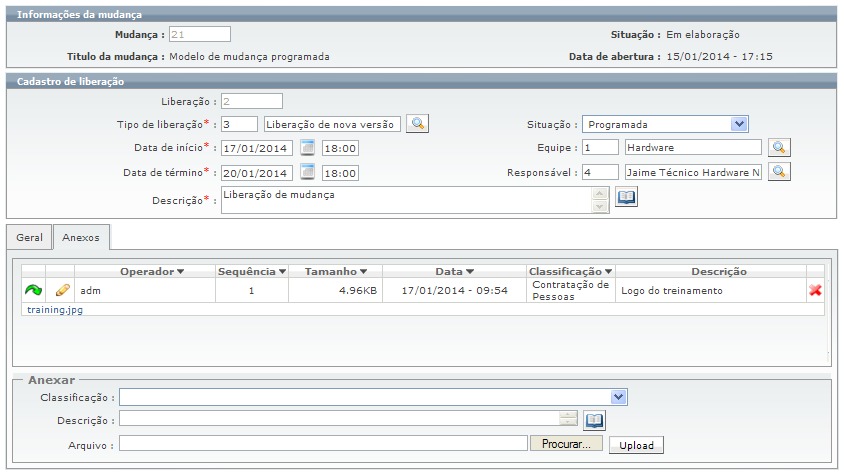The height and width of the screenshot is (475, 844).
Task: Click the green arrow icon in the attachment row
Action: [x=34, y=291]
